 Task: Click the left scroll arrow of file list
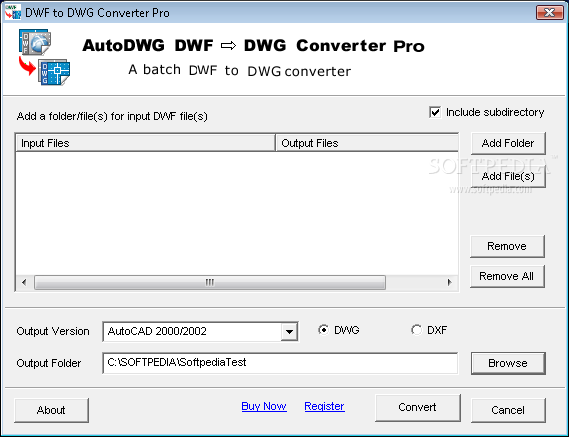[x=24, y=282]
